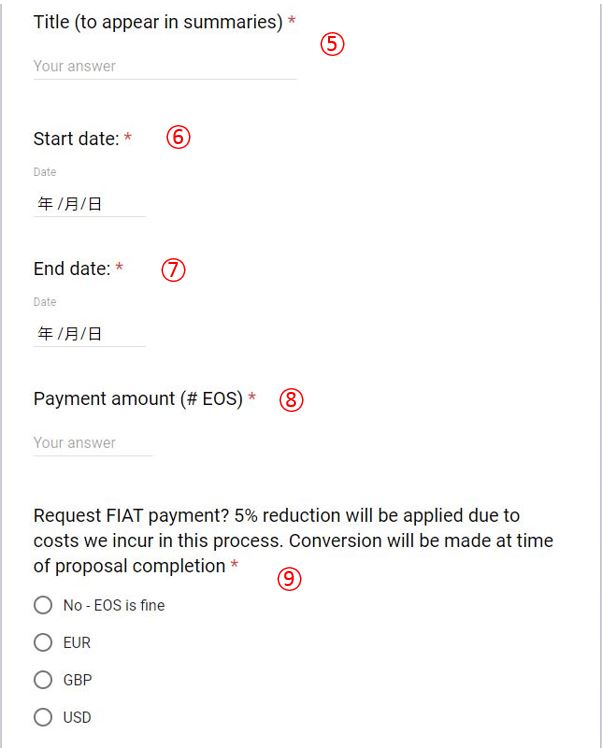Focus the Payment amount answer field
The width and height of the screenshot is (603, 752).
pyautogui.click(x=93, y=443)
